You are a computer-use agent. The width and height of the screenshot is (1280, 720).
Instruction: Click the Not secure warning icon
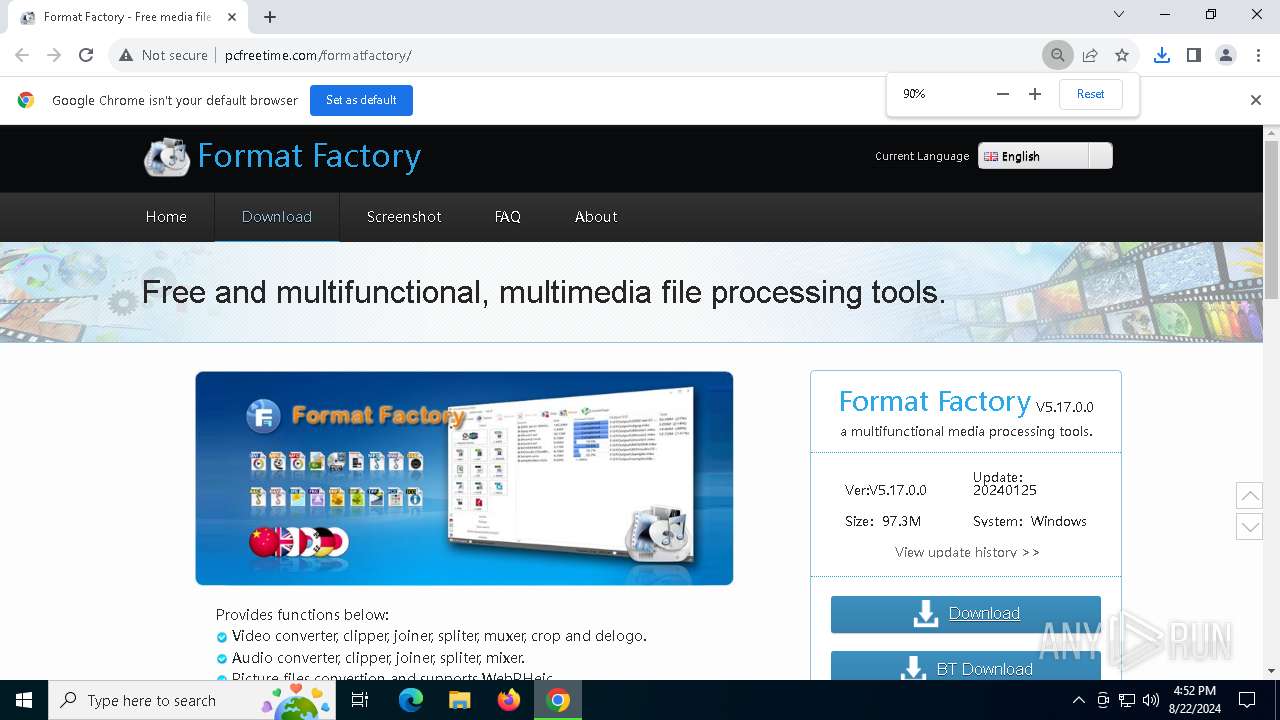126,55
